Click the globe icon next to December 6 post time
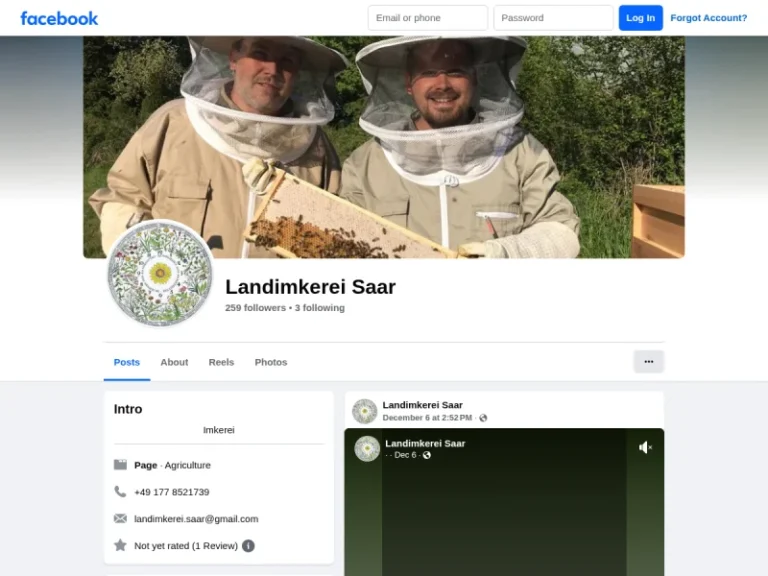The width and height of the screenshot is (768, 576). (483, 418)
